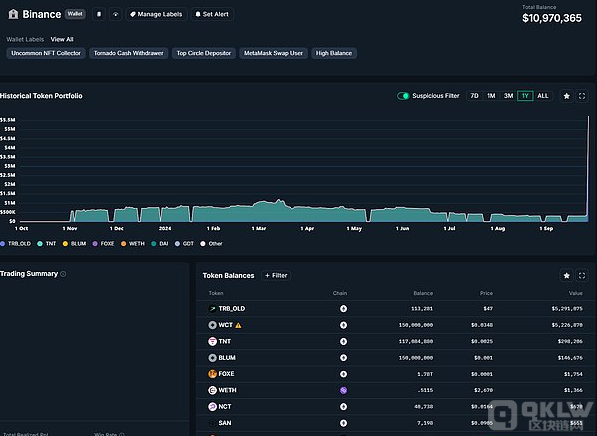Click the WETH token icon
This screenshot has height=436, width=597.
click(x=212, y=390)
